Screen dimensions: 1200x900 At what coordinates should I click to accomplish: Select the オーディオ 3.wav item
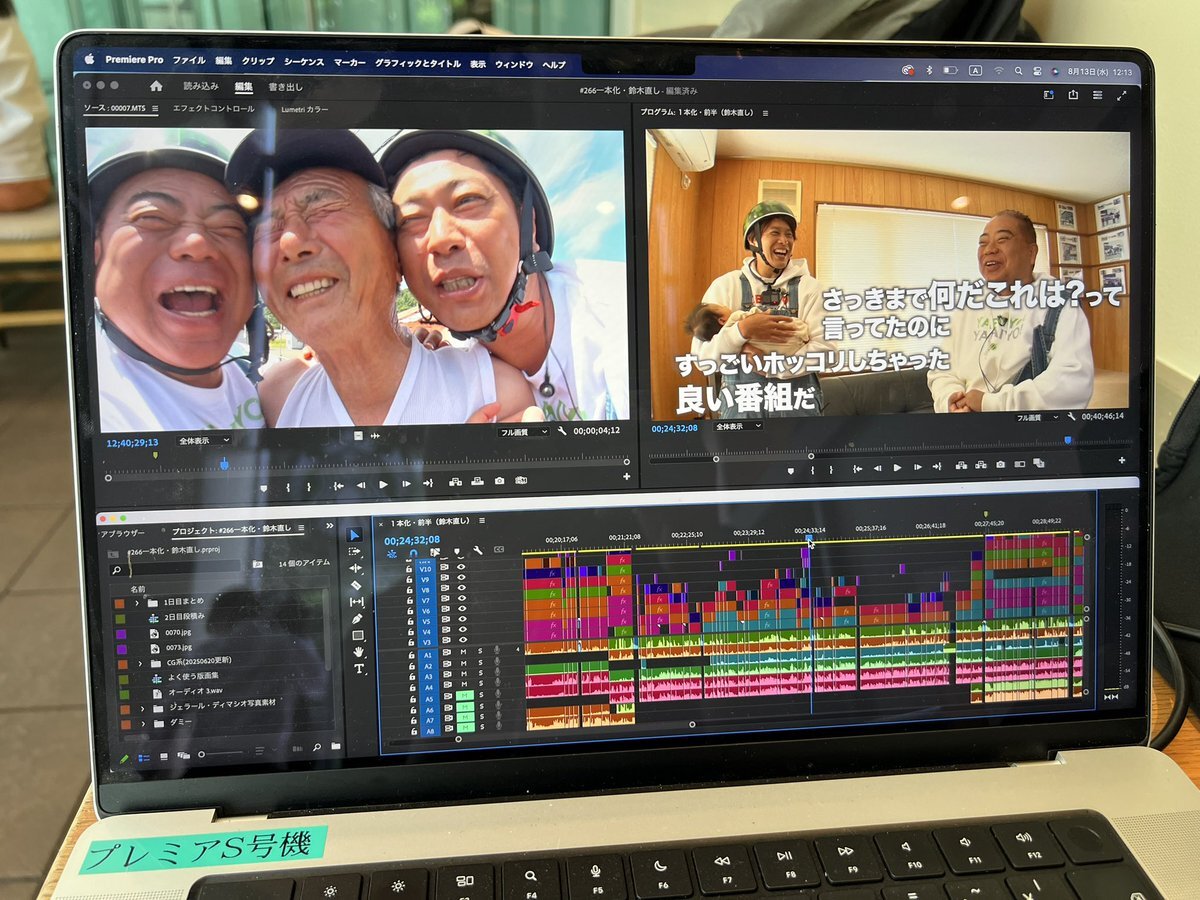pyautogui.click(x=195, y=691)
